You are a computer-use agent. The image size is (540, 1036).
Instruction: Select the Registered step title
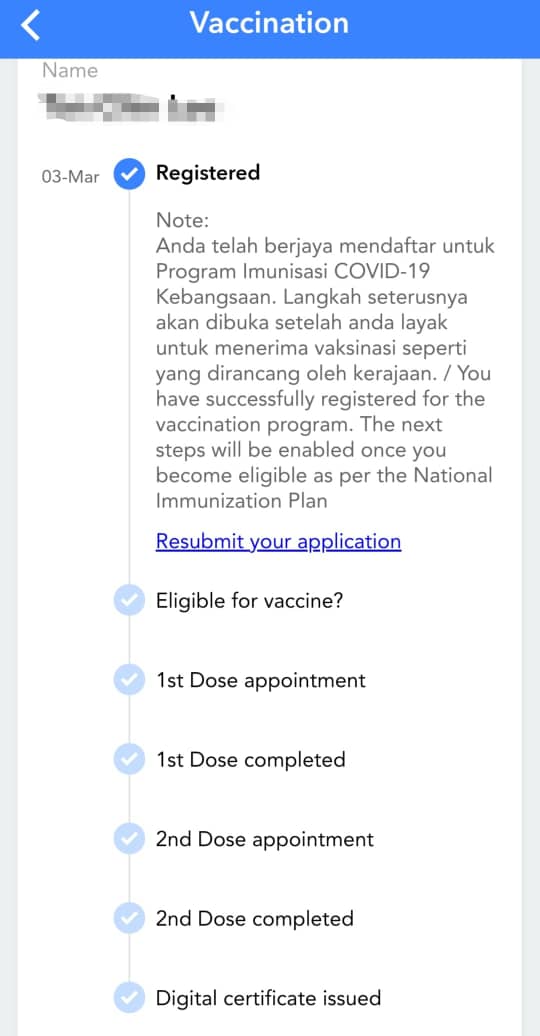pyautogui.click(x=208, y=173)
